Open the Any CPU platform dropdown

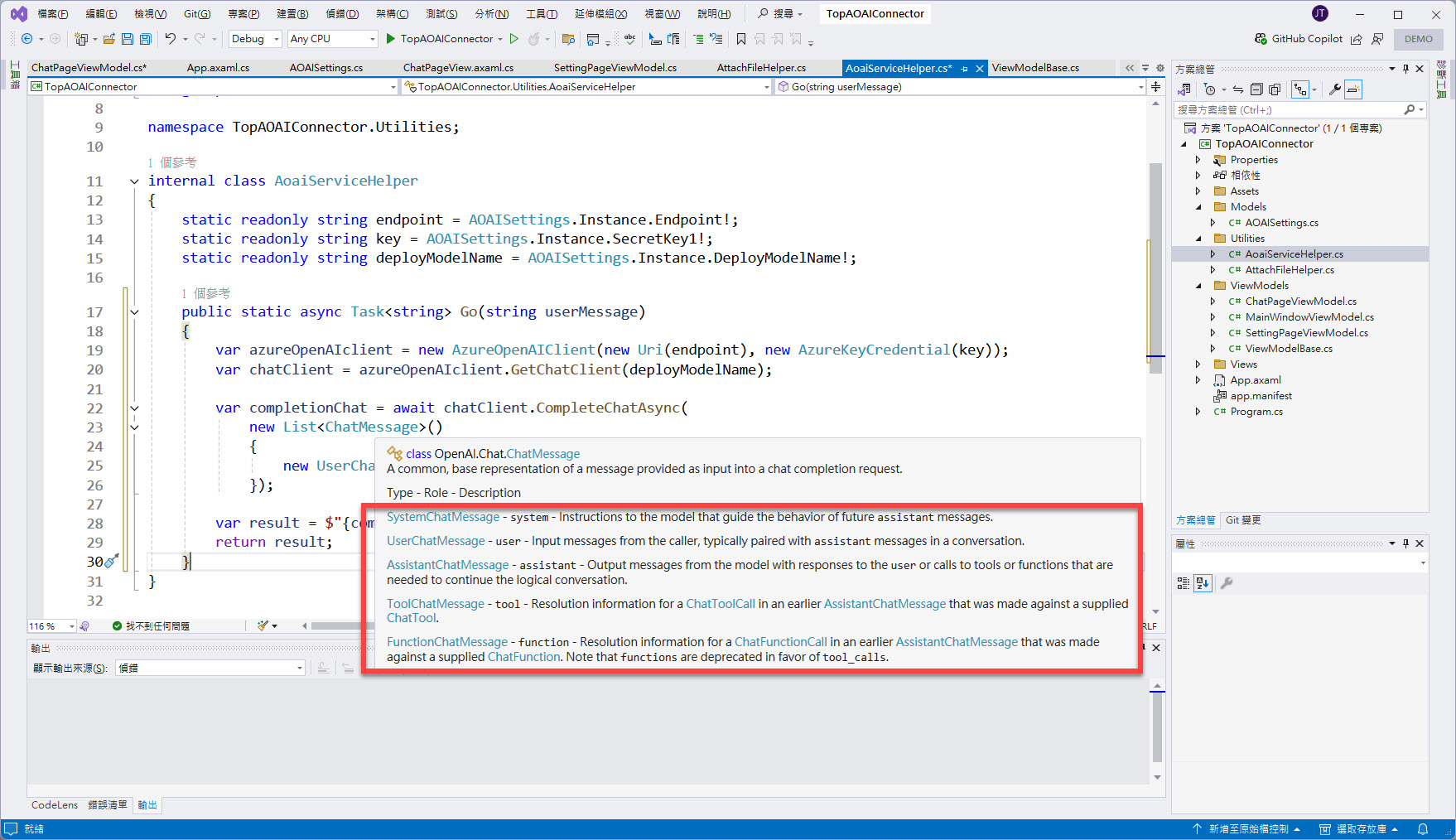333,39
